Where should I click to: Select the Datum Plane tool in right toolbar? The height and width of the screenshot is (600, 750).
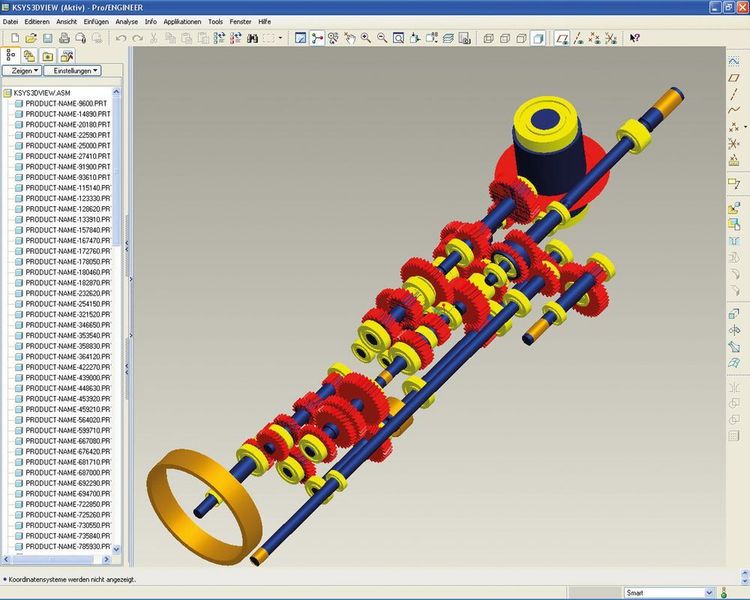coord(734,78)
